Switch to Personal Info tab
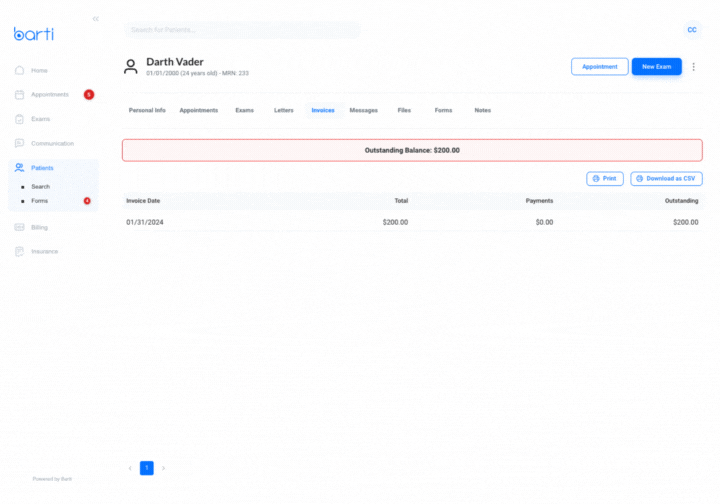The width and height of the screenshot is (720, 504). point(147,110)
